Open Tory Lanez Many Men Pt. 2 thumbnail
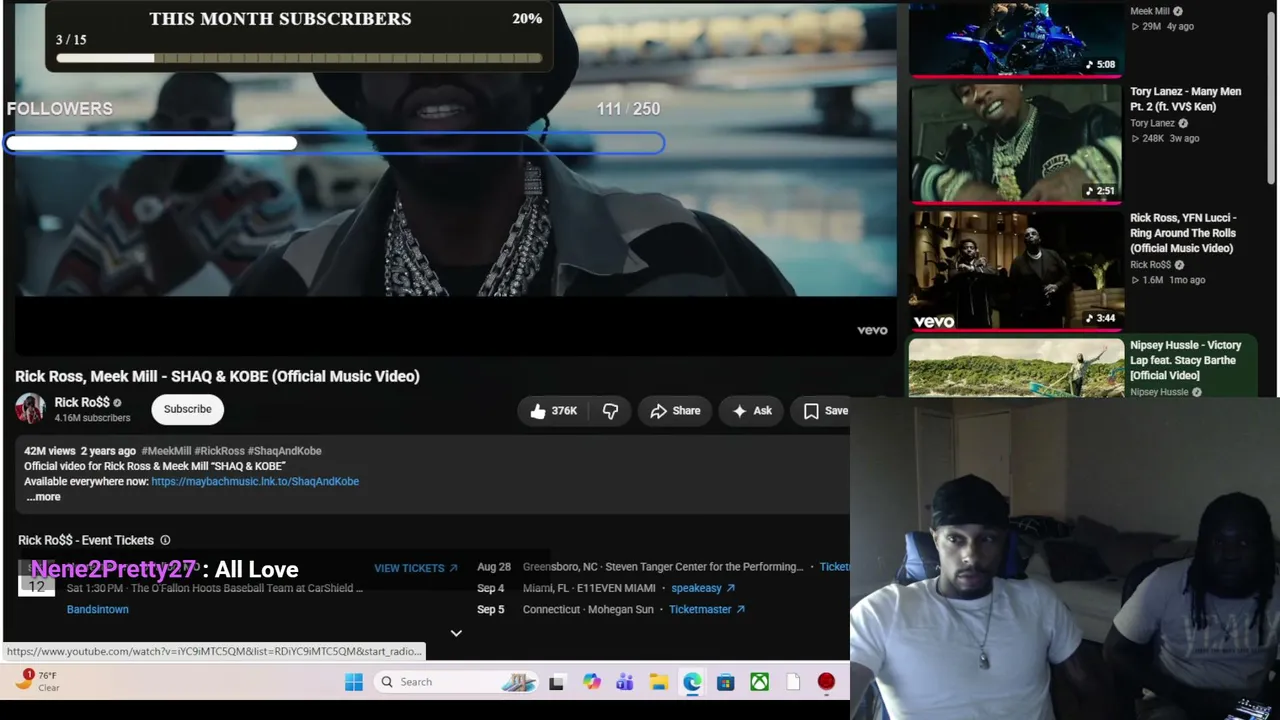Viewport: 1280px width, 720px height. (1015, 143)
